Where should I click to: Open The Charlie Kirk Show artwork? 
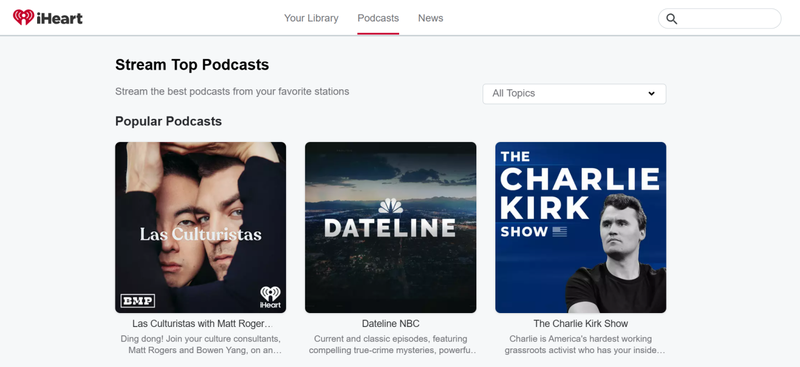point(581,227)
